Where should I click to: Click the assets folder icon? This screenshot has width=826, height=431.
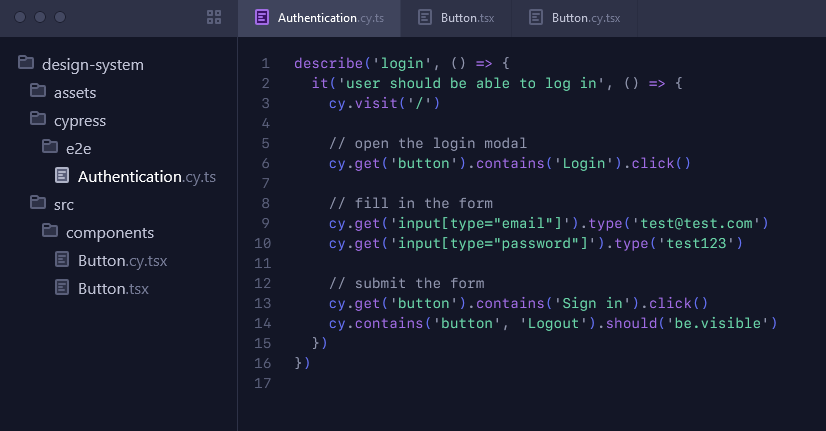38,91
